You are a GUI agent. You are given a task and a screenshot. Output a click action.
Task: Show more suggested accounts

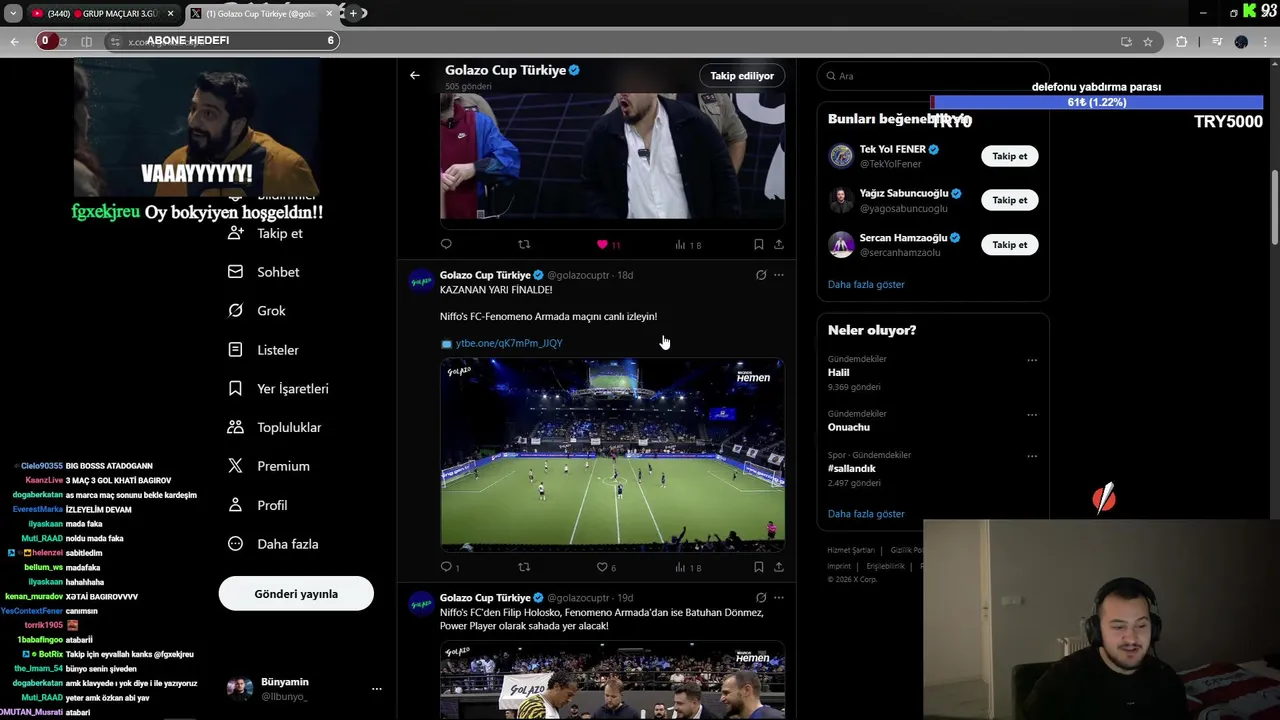click(866, 284)
